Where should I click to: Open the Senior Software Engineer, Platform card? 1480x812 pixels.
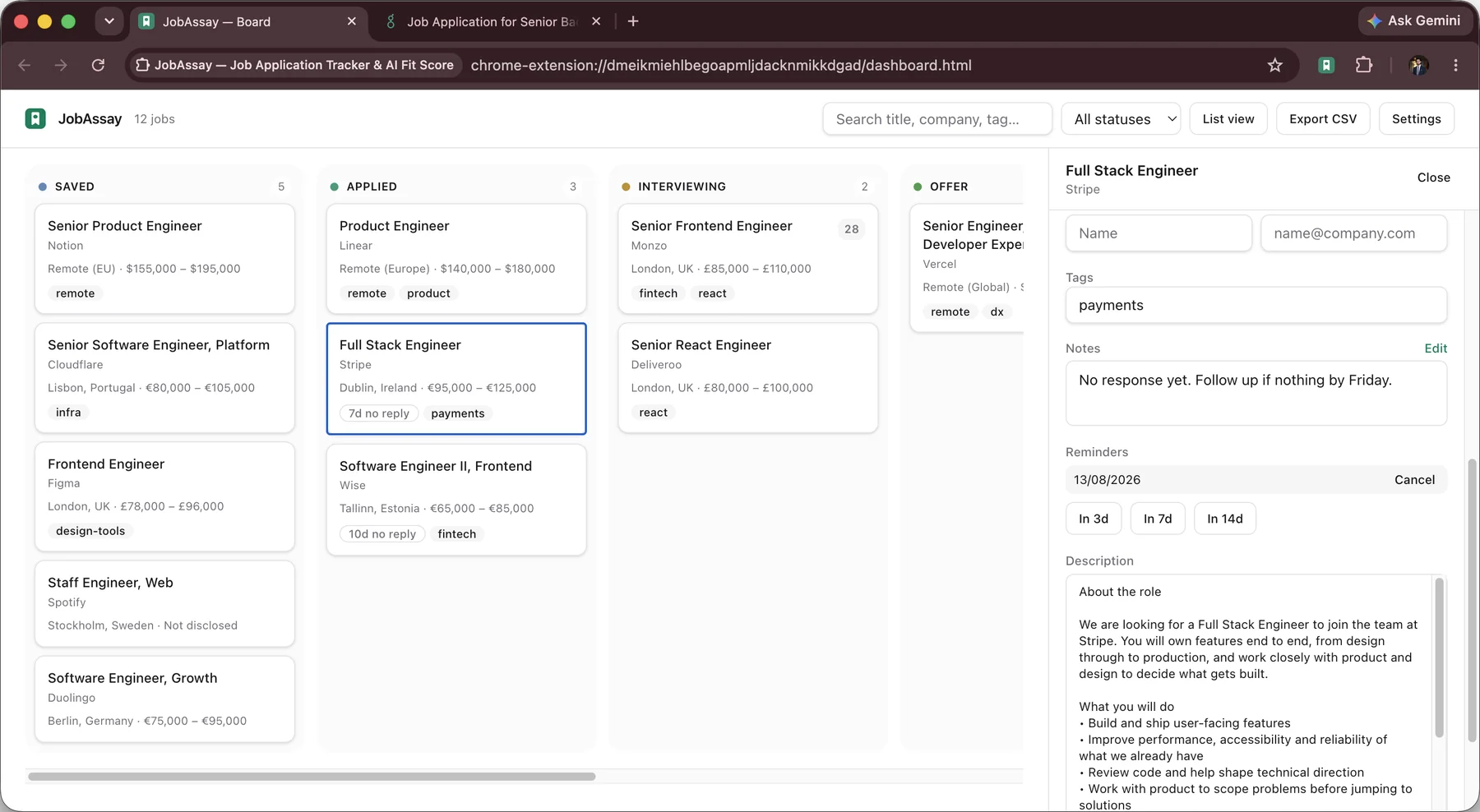pos(164,378)
